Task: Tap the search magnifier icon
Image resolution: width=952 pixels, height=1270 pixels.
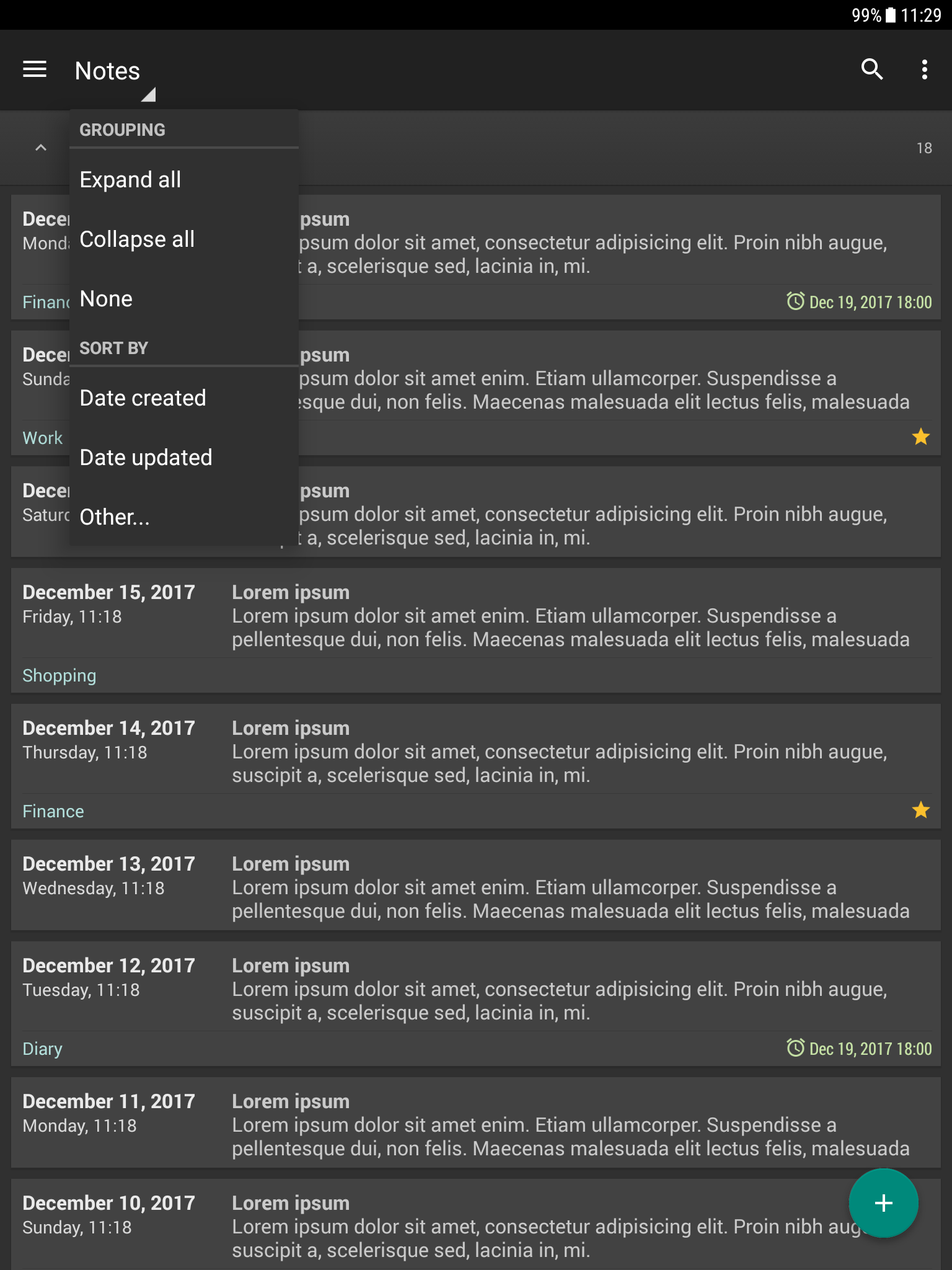Action: [x=872, y=69]
